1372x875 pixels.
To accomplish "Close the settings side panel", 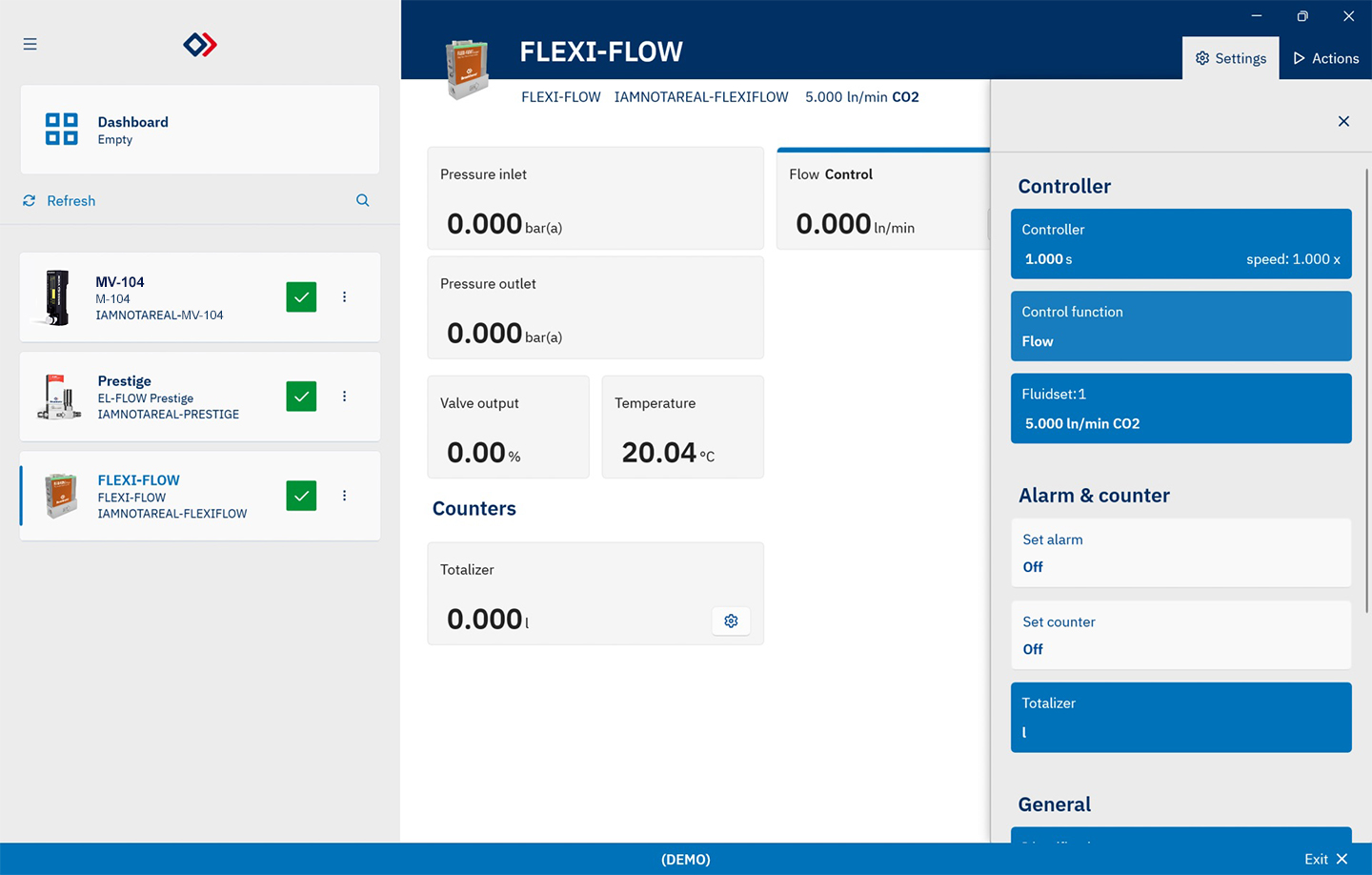I will pos(1343,121).
